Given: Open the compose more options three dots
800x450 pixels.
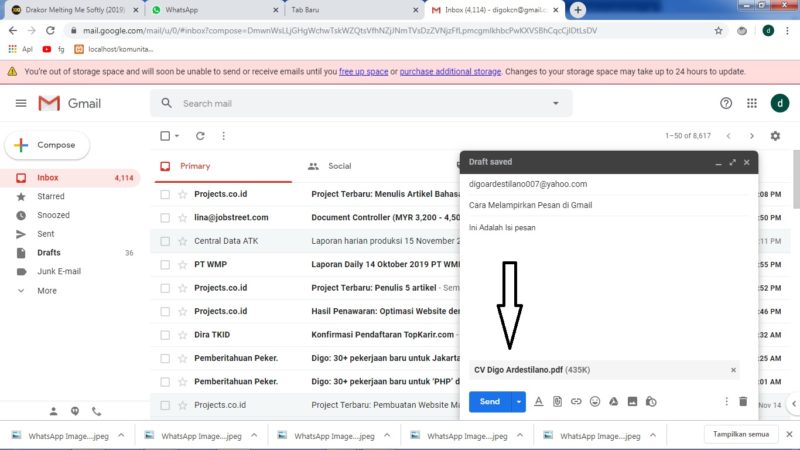Looking at the screenshot, I should pos(727,402).
